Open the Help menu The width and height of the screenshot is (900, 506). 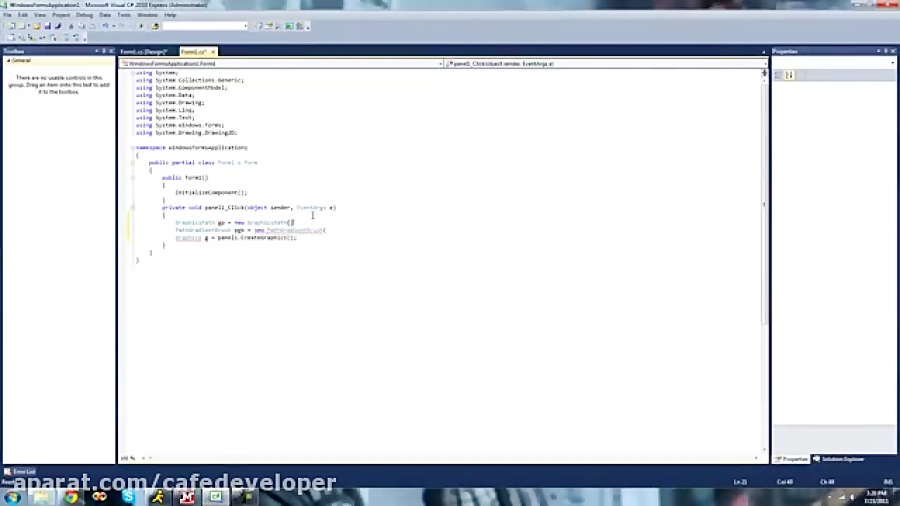170,15
